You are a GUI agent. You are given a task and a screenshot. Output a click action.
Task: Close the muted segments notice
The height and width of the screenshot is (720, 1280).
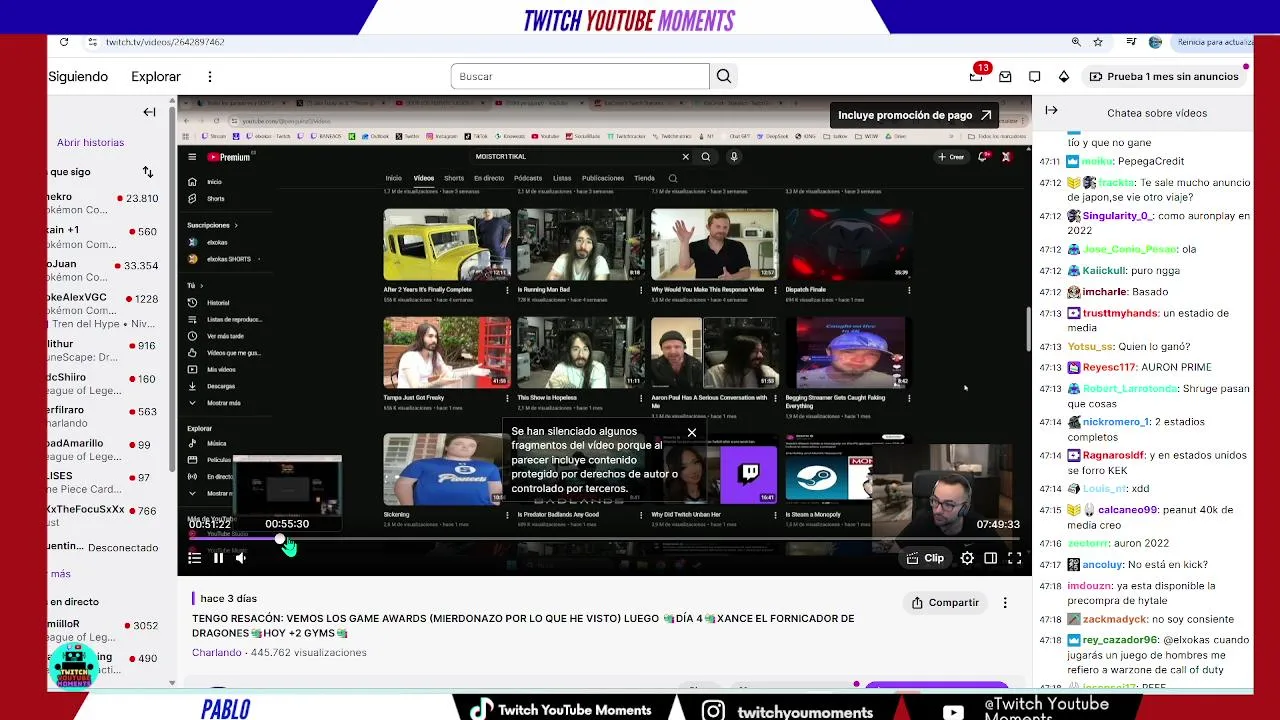[x=691, y=433]
